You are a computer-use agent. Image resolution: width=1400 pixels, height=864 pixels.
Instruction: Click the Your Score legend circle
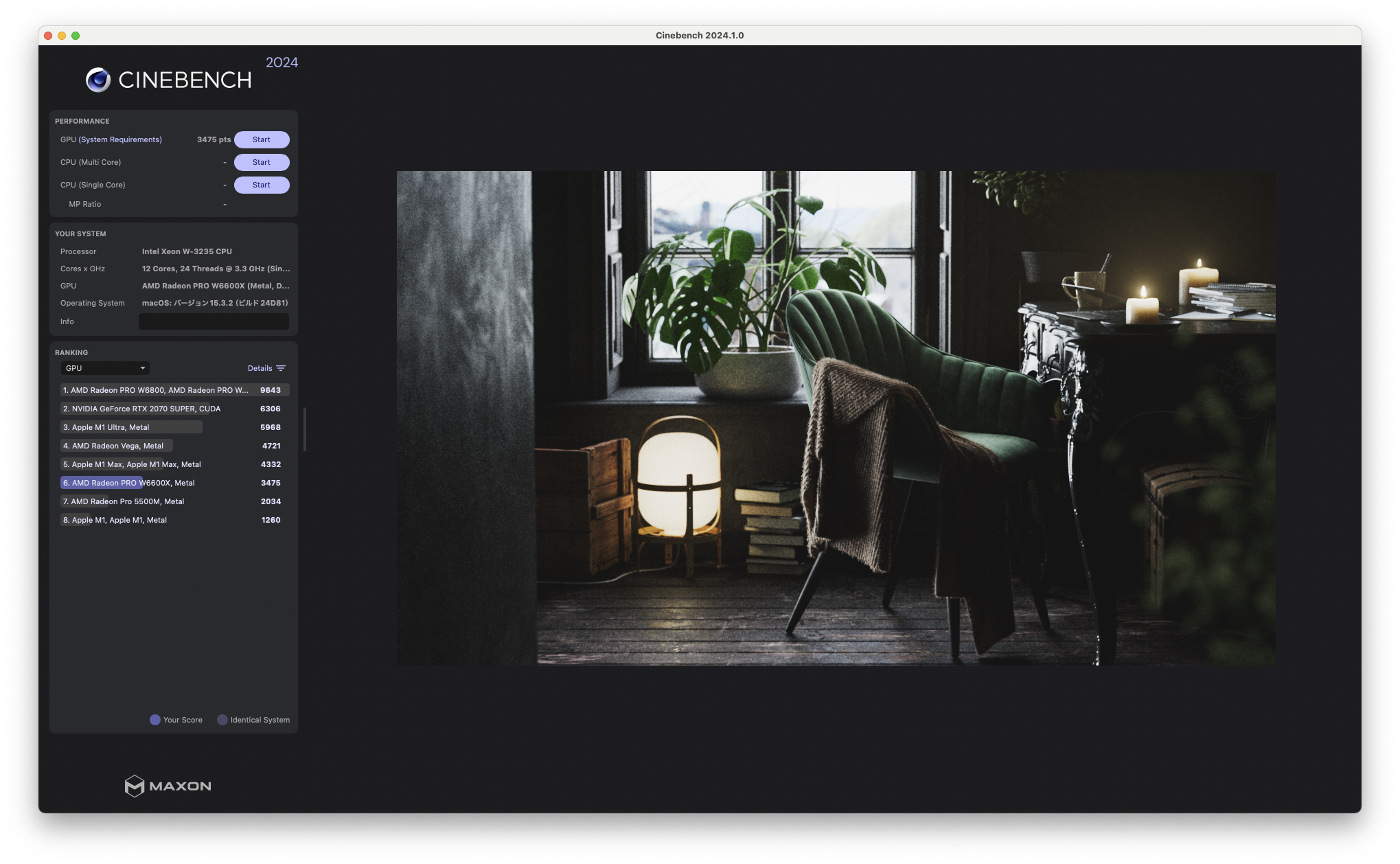click(x=155, y=720)
